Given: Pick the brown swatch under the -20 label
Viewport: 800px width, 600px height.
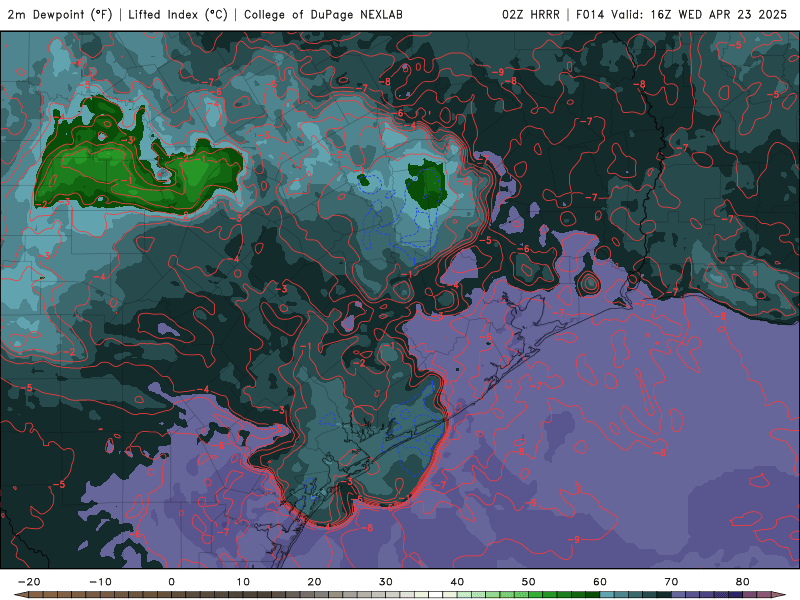Looking at the screenshot, I should (x=36, y=594).
